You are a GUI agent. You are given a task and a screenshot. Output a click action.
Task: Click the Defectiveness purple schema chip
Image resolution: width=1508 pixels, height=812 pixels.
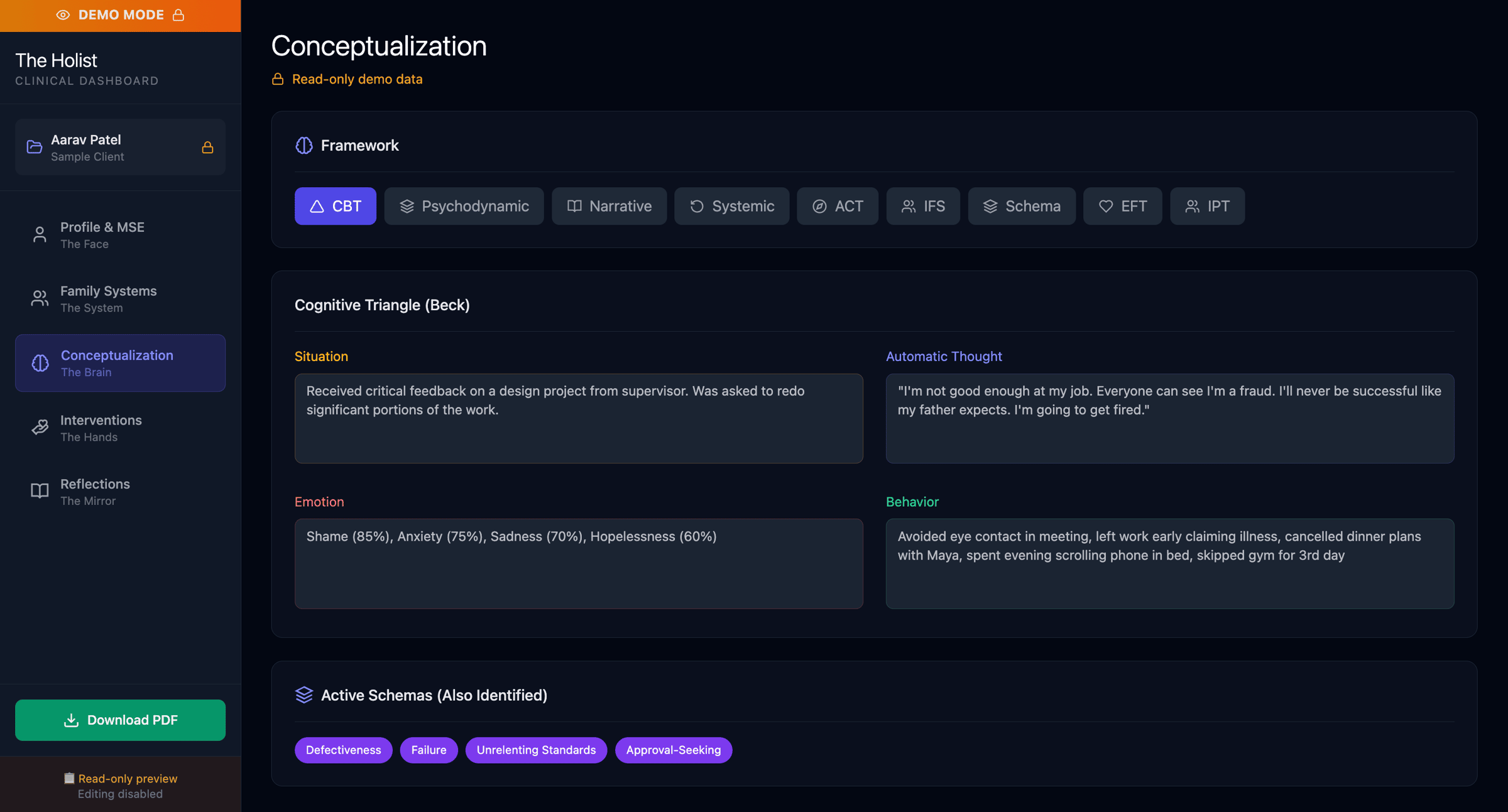click(x=343, y=750)
